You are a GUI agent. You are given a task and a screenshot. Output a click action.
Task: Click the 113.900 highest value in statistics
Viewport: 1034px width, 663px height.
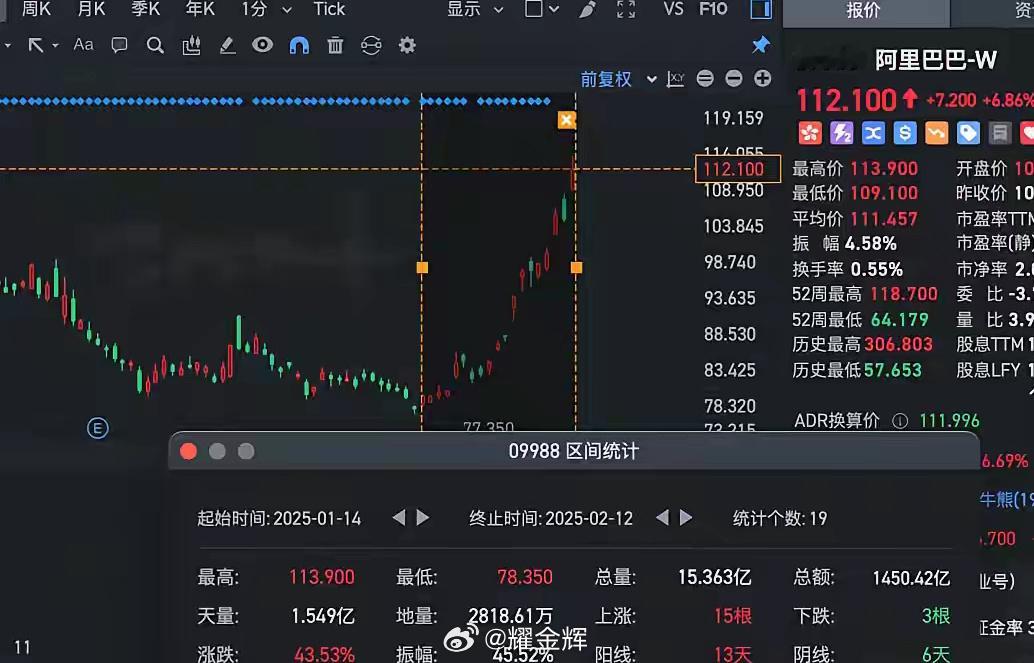click(x=322, y=577)
